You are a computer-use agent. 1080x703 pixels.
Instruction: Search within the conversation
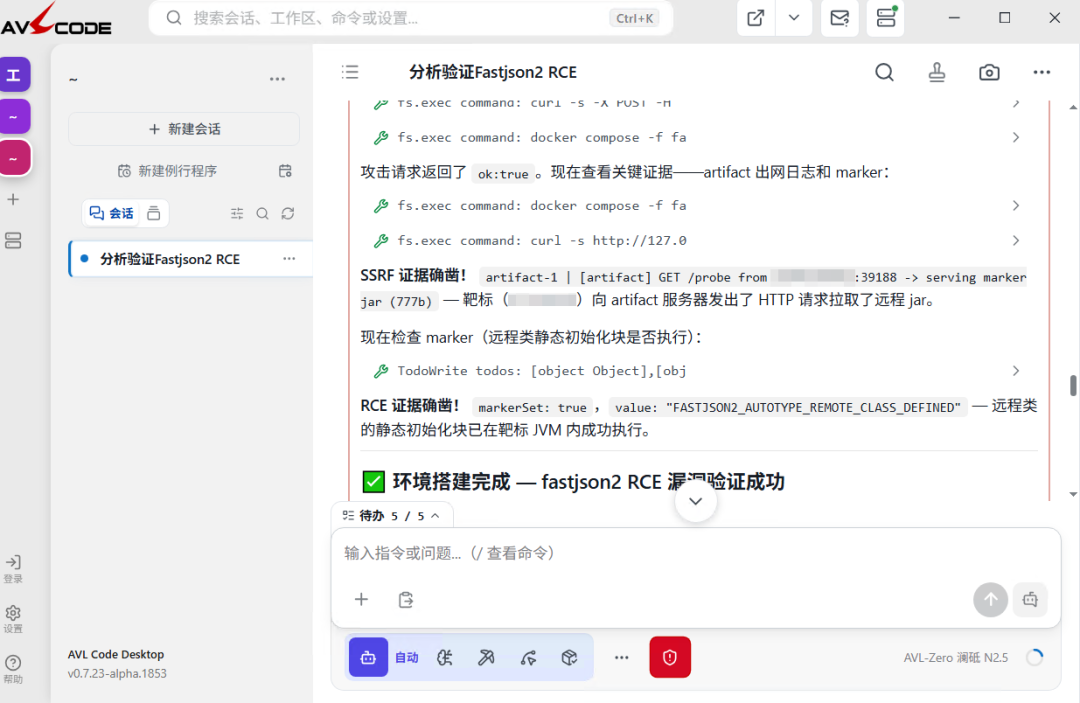[x=884, y=72]
